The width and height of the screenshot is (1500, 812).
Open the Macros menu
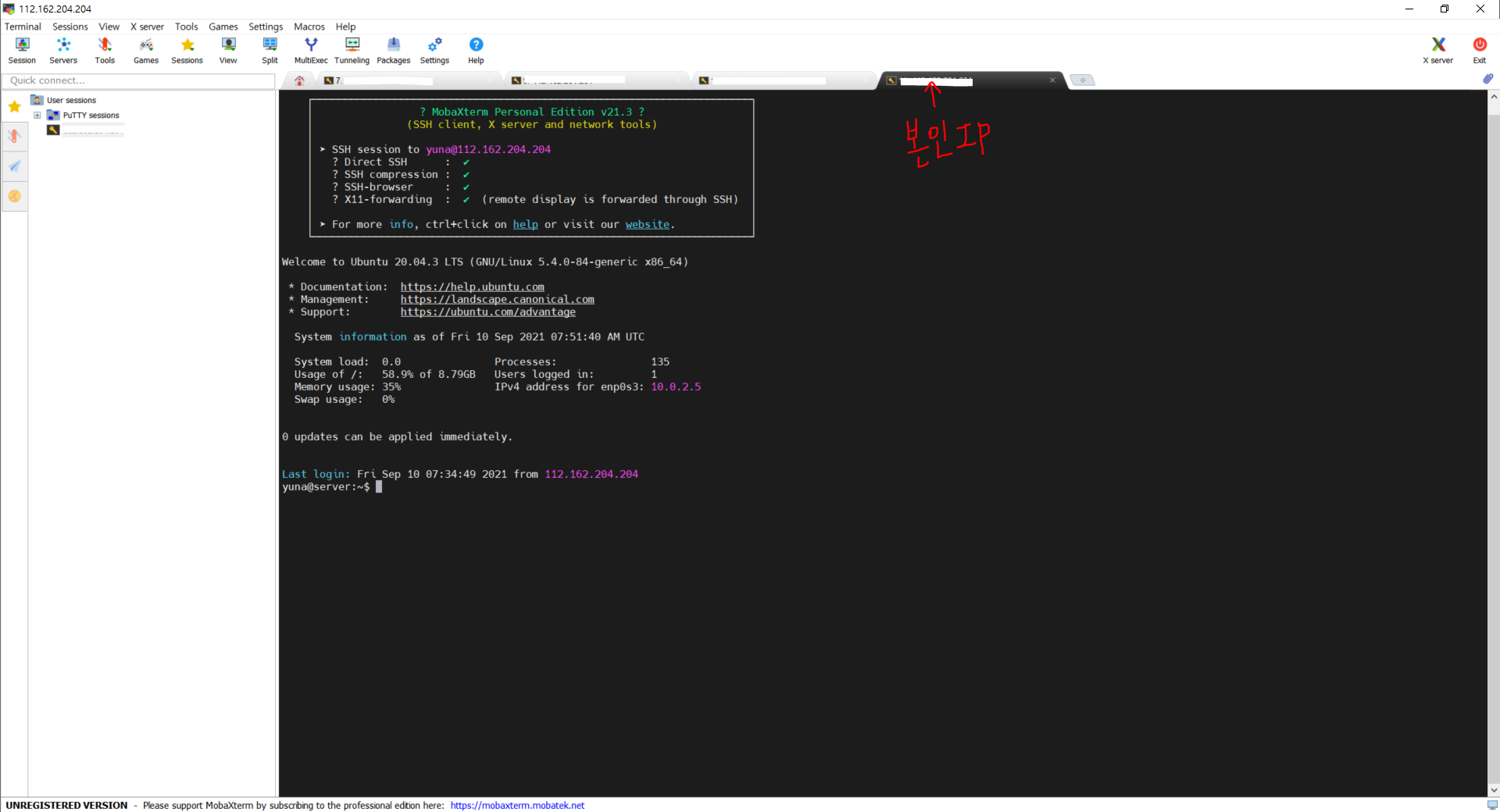click(309, 27)
